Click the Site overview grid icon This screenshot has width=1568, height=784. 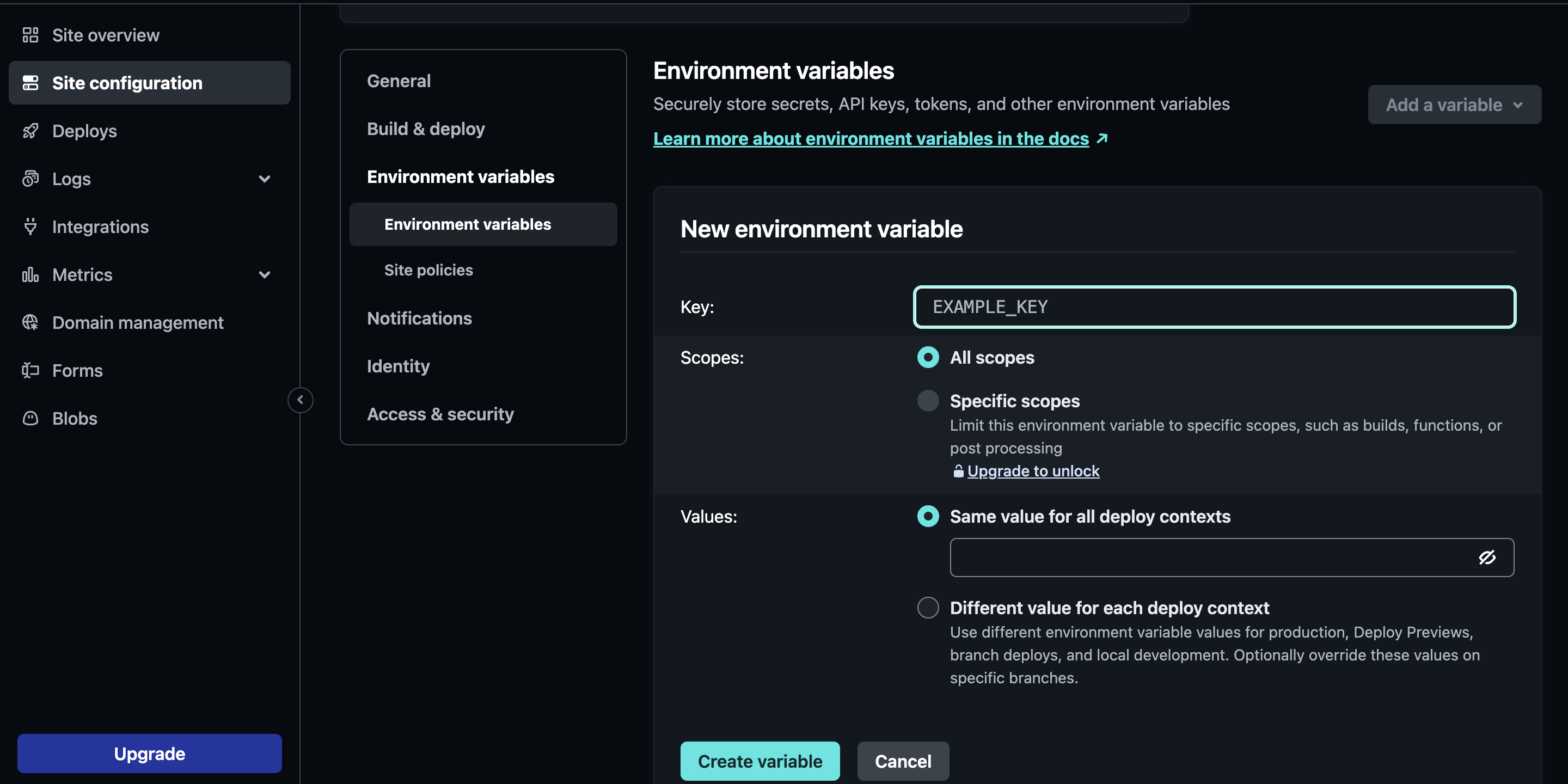point(30,35)
